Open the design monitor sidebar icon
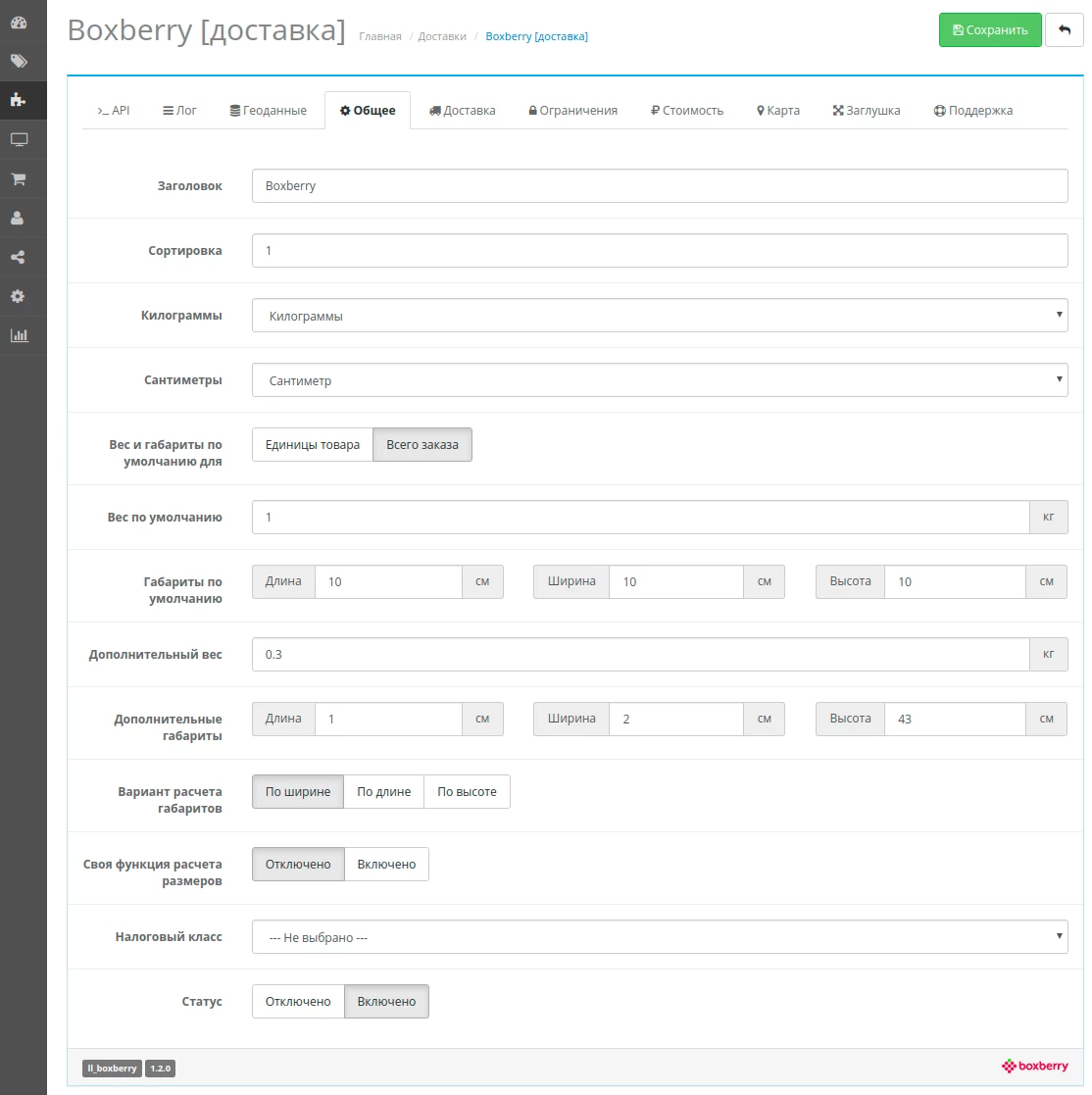The image size is (1092, 1095). tap(19, 139)
